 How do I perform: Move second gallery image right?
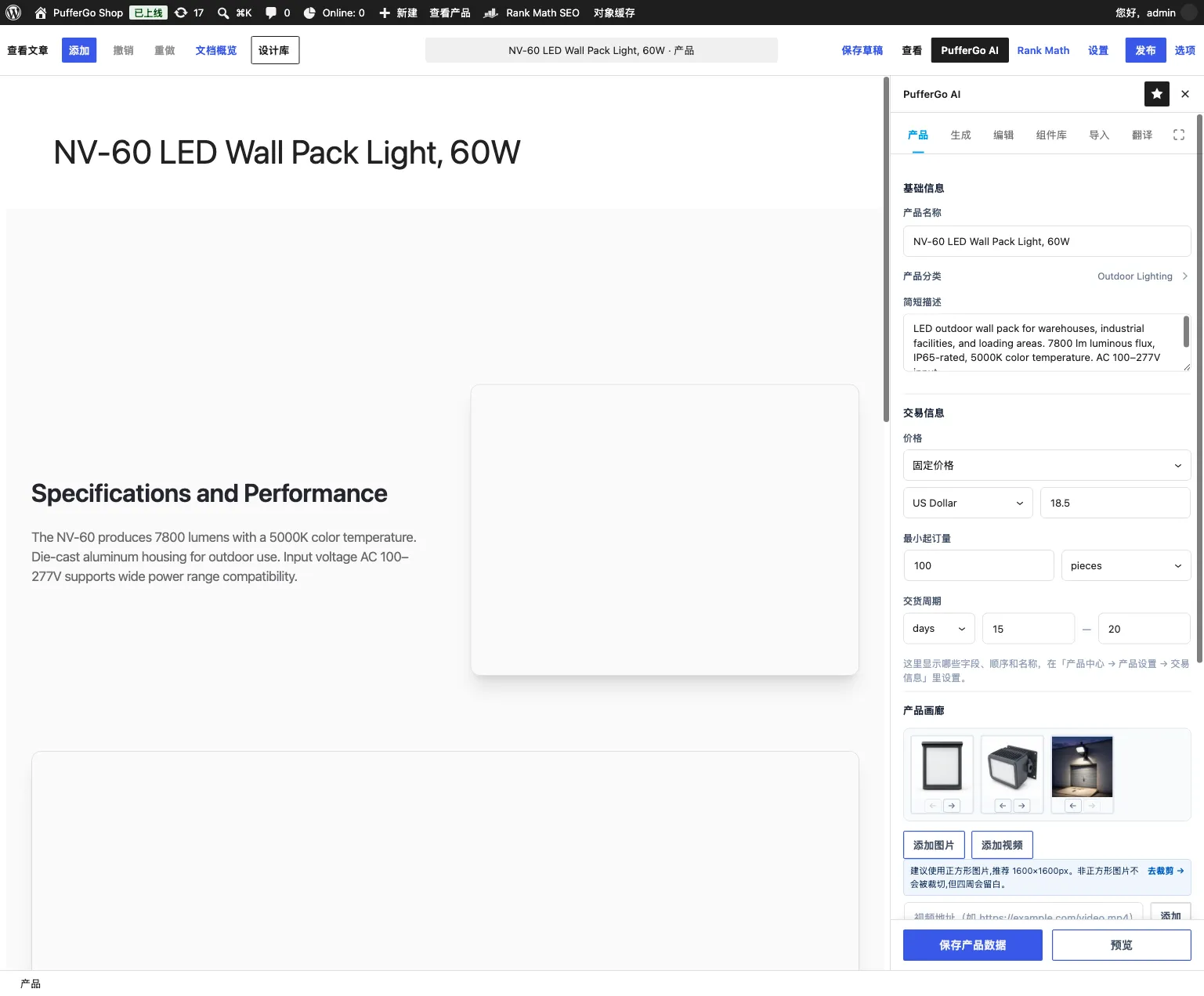(1021, 805)
